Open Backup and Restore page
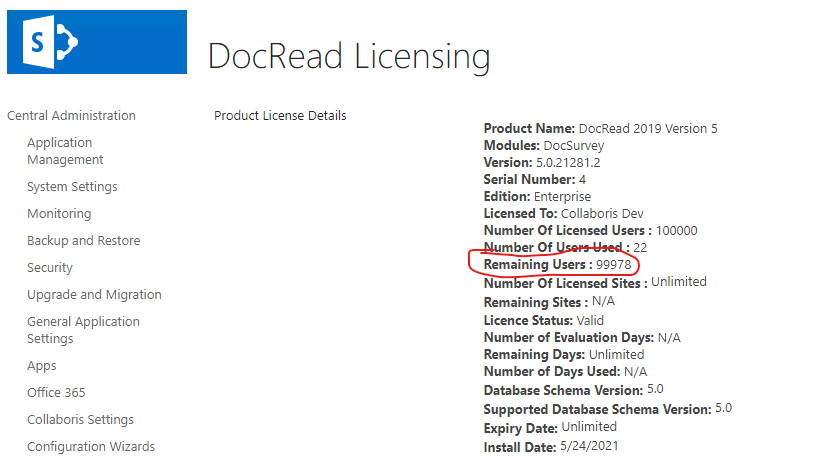Image resolution: width=818 pixels, height=468 pixels. tap(83, 241)
